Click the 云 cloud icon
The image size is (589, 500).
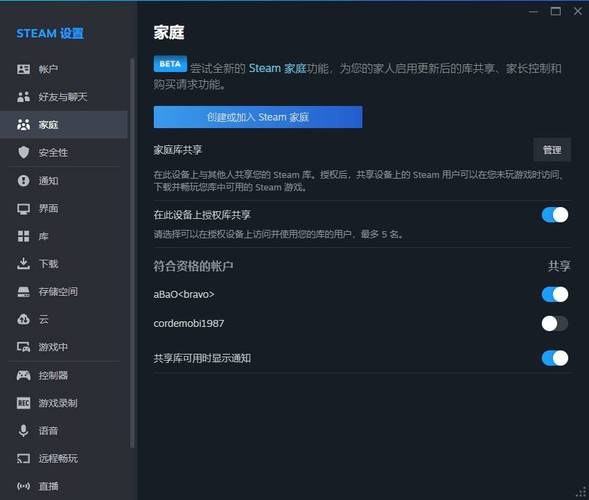click(23, 320)
